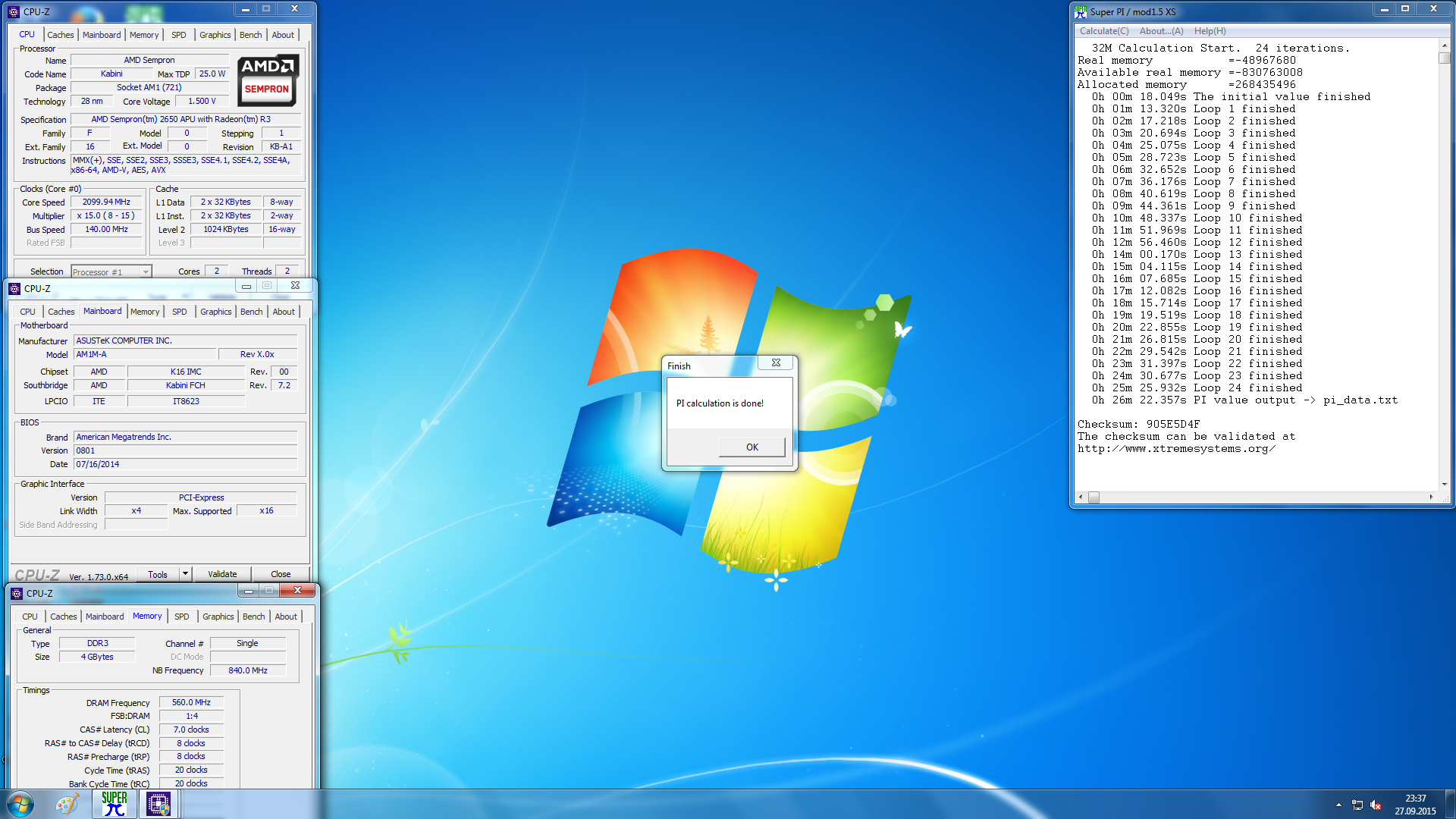Open the network tray icon

[x=1357, y=805]
